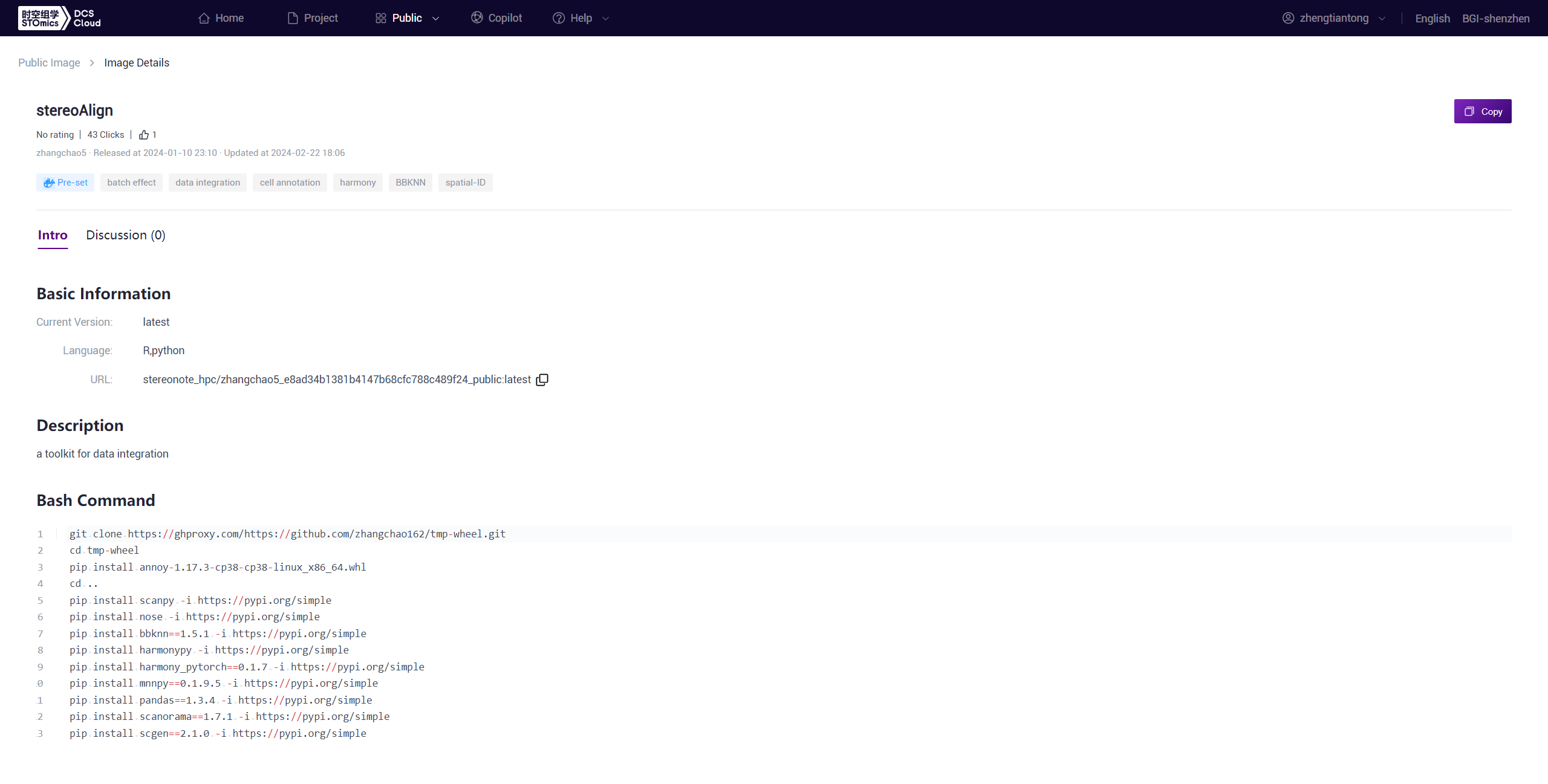Click the pip install harmonypy line
This screenshot has width=1548, height=784.
(x=209, y=650)
